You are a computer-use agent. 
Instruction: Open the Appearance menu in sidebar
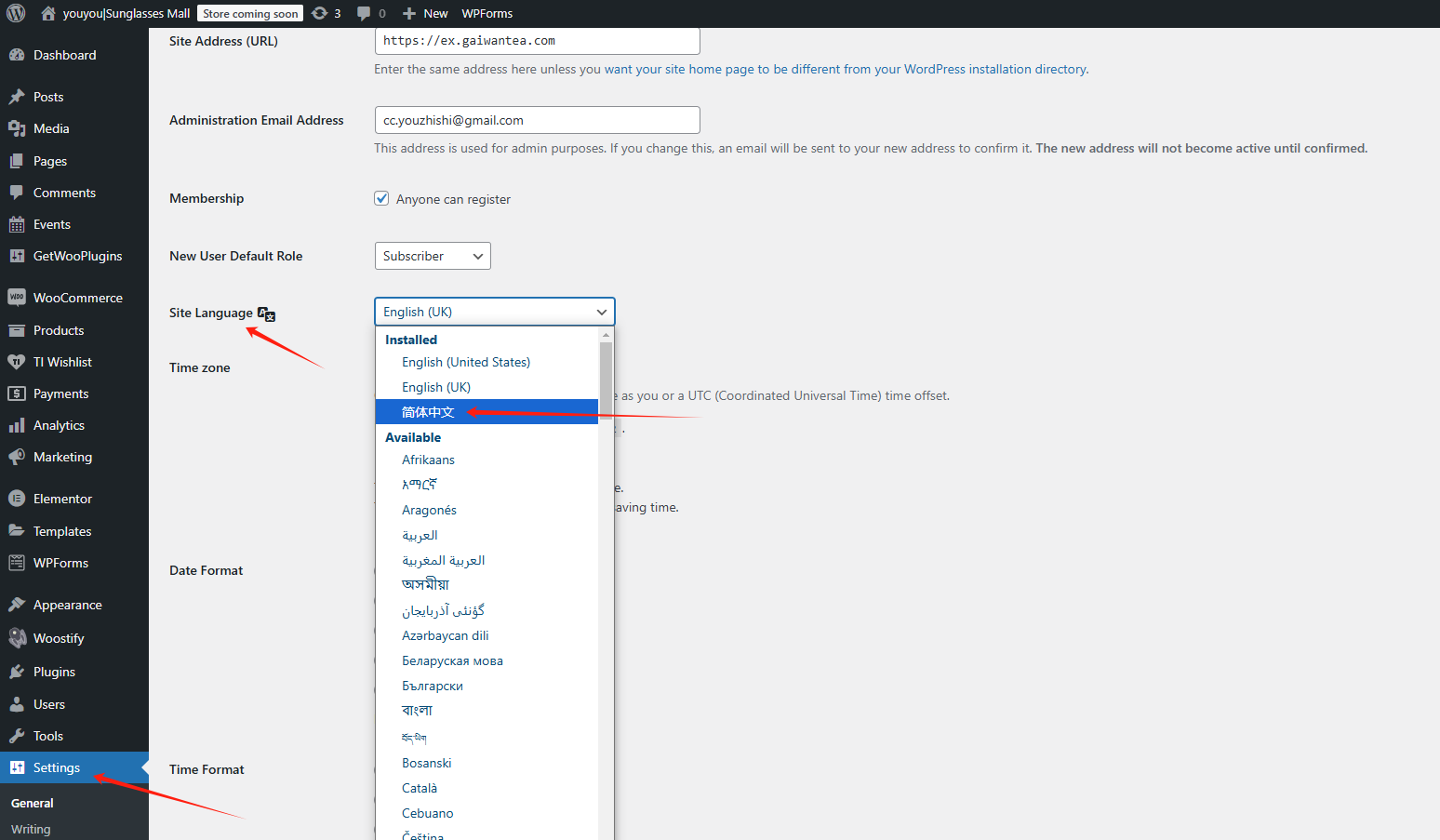coord(67,605)
